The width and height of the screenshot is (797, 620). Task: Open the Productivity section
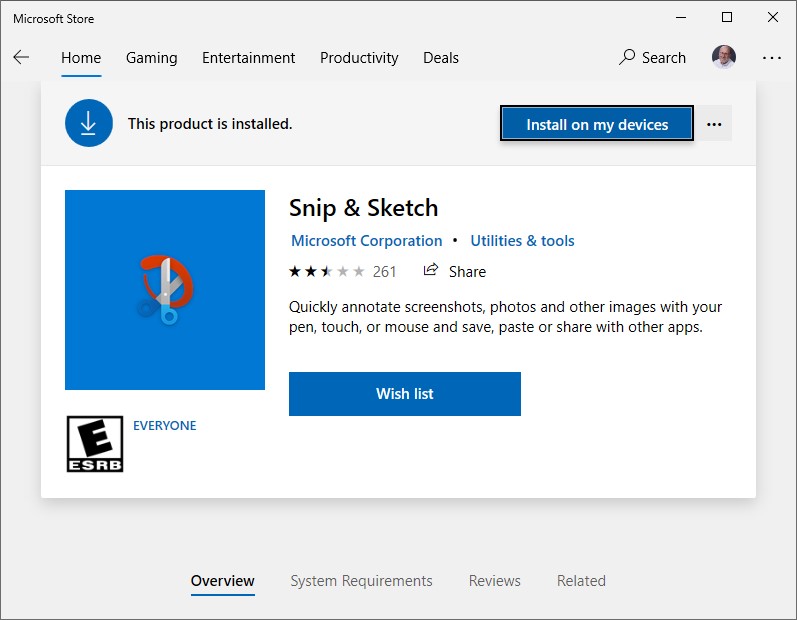[x=359, y=58]
